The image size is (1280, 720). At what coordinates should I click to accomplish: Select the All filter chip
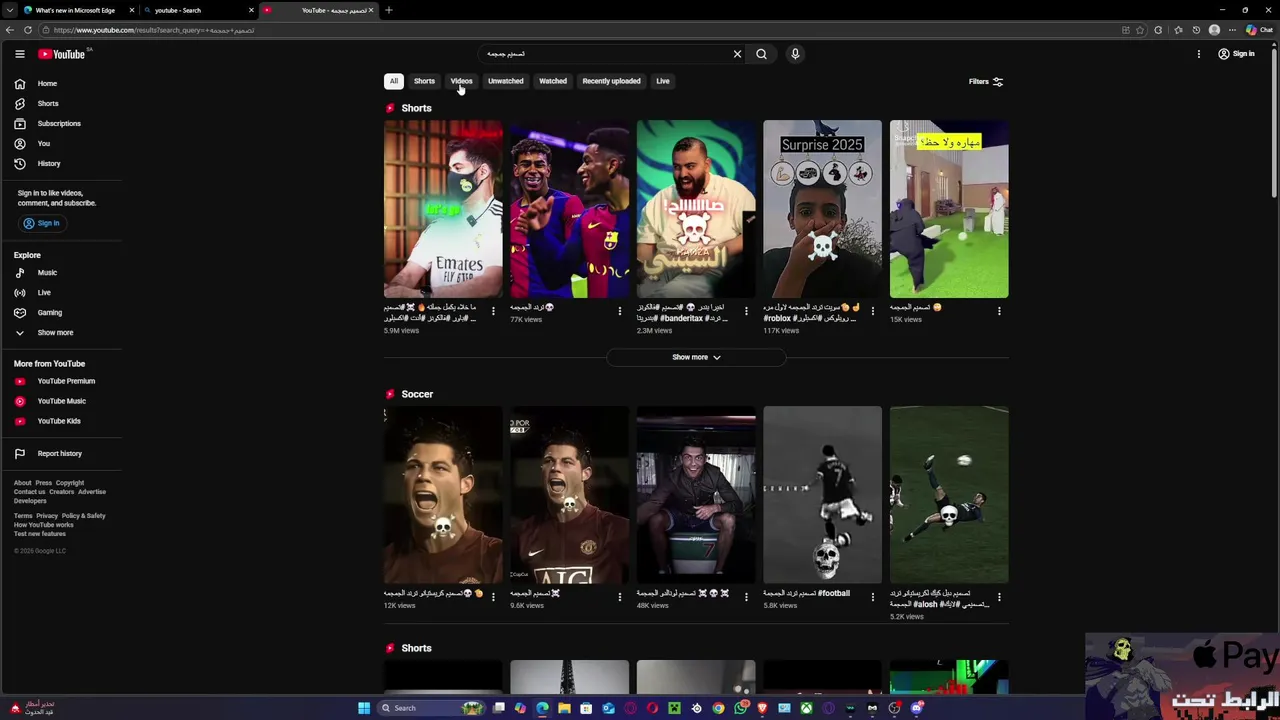(394, 81)
